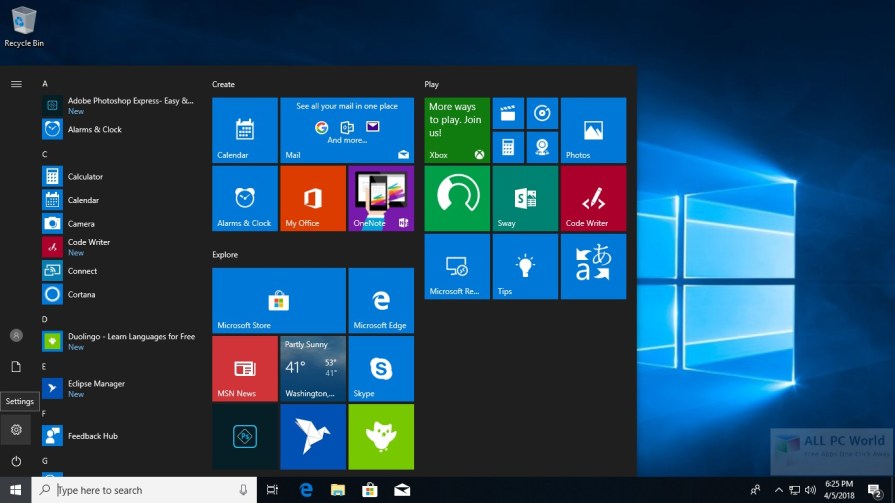Open the Calculator small tile in Play group

tap(508, 147)
